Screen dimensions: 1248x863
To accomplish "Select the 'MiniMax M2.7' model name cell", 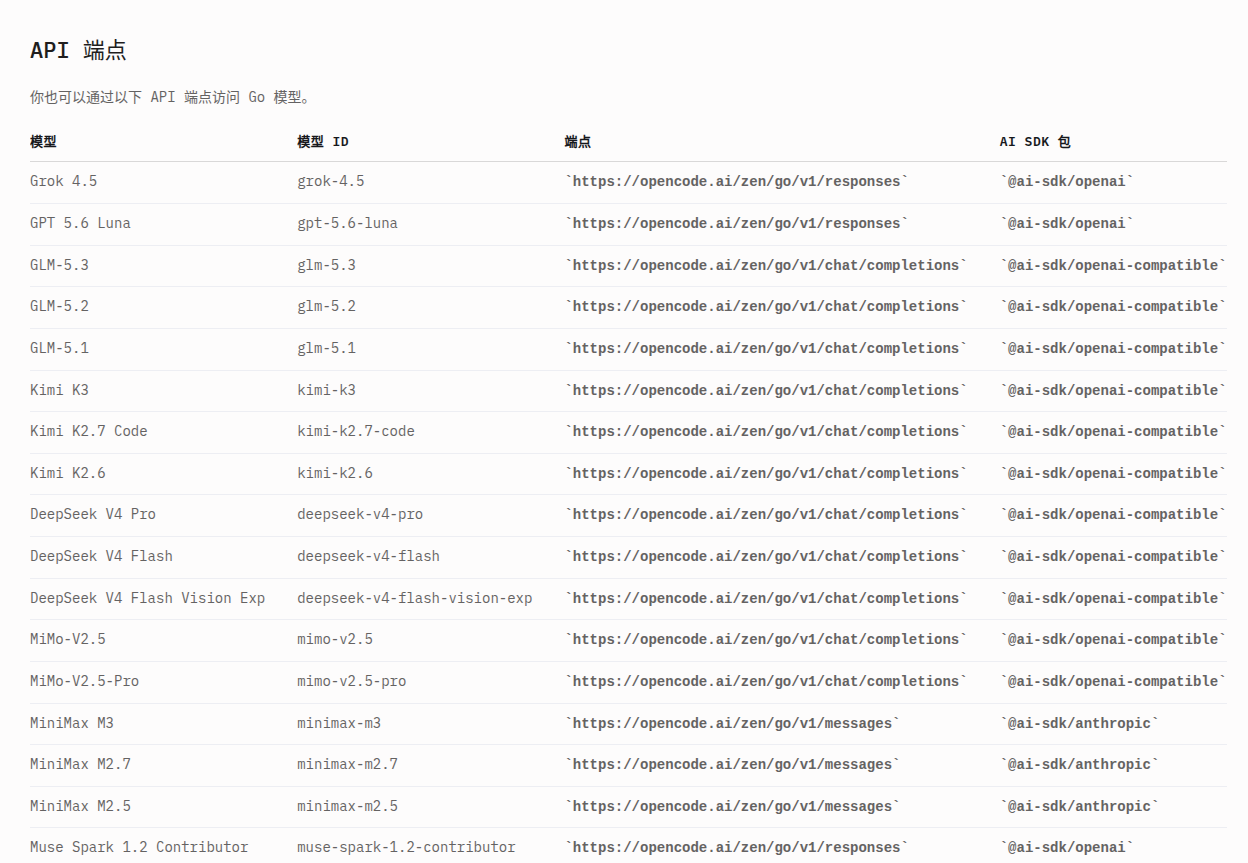I will (80, 764).
